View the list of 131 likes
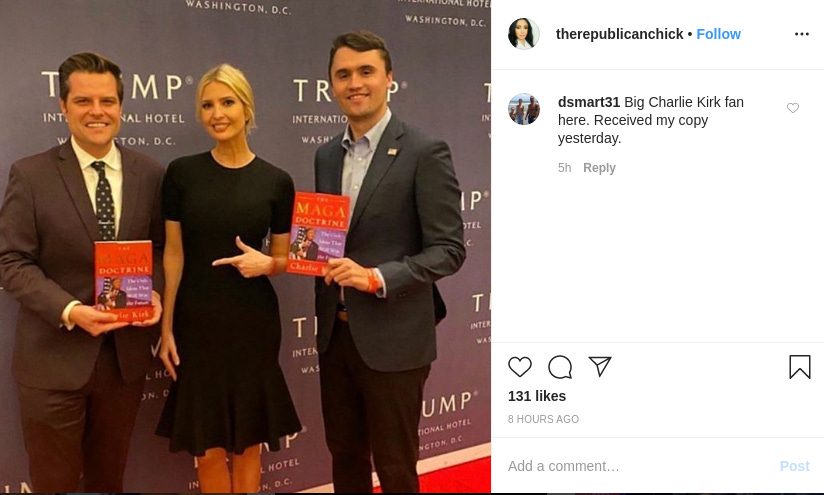The height and width of the screenshot is (495, 824). pyautogui.click(x=537, y=396)
